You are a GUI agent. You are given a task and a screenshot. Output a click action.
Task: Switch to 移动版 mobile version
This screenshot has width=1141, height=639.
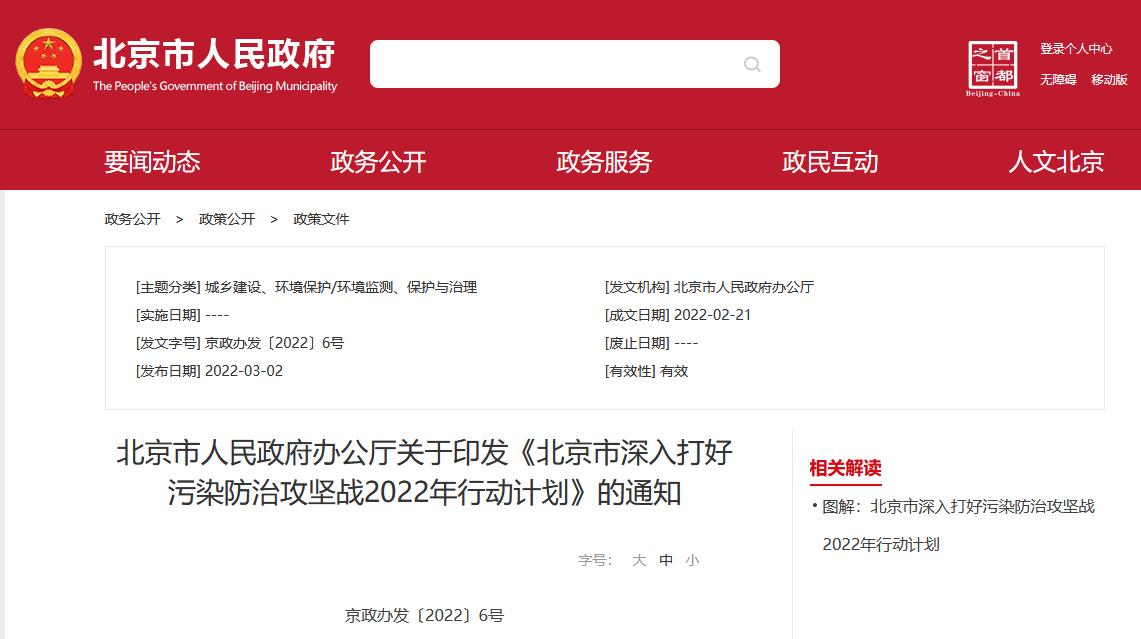[1109, 80]
